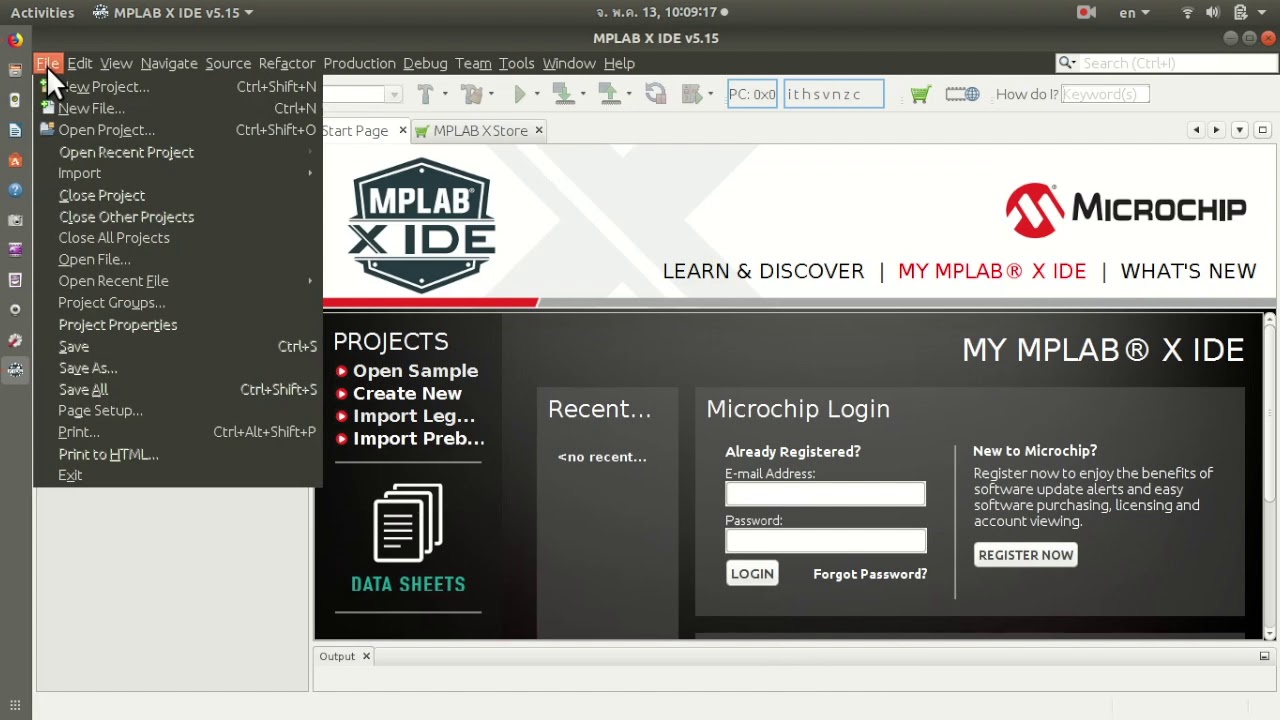1280x720 pixels.
Task: Select New File menu entry
Action: [177, 108]
